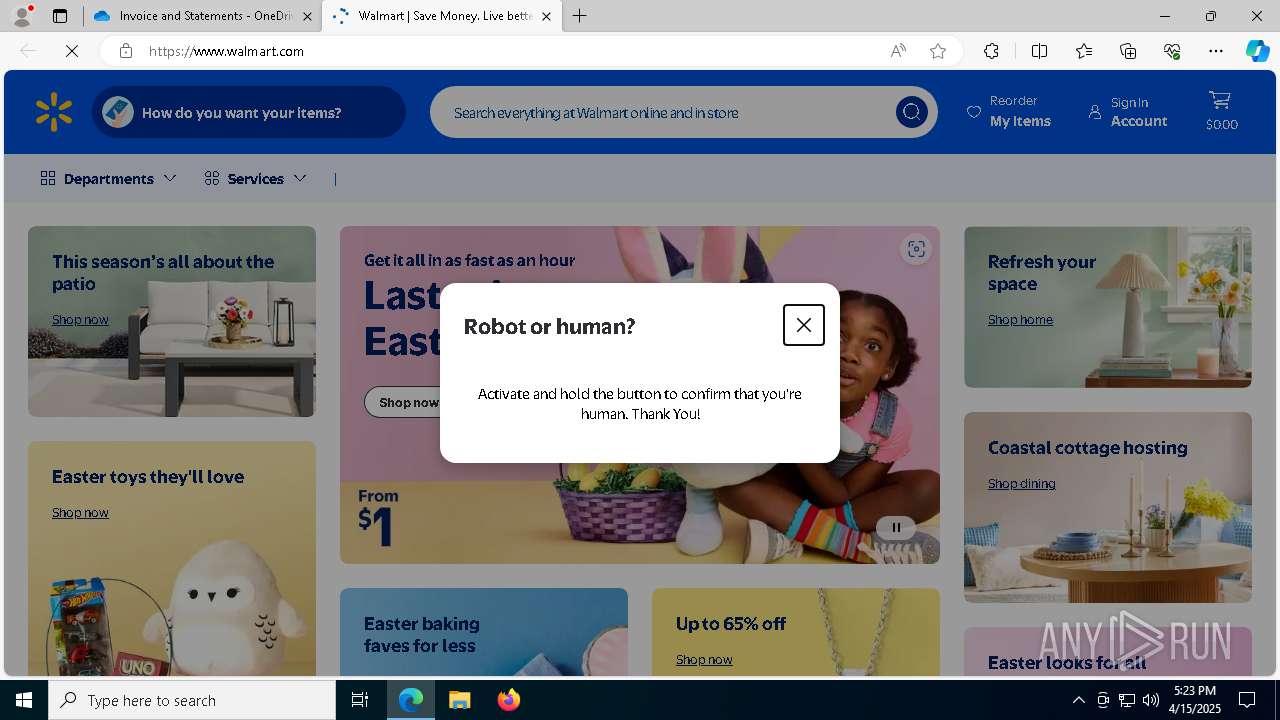Show hidden system tray icons
Viewport: 1280px width, 720px height.
click(x=1078, y=700)
